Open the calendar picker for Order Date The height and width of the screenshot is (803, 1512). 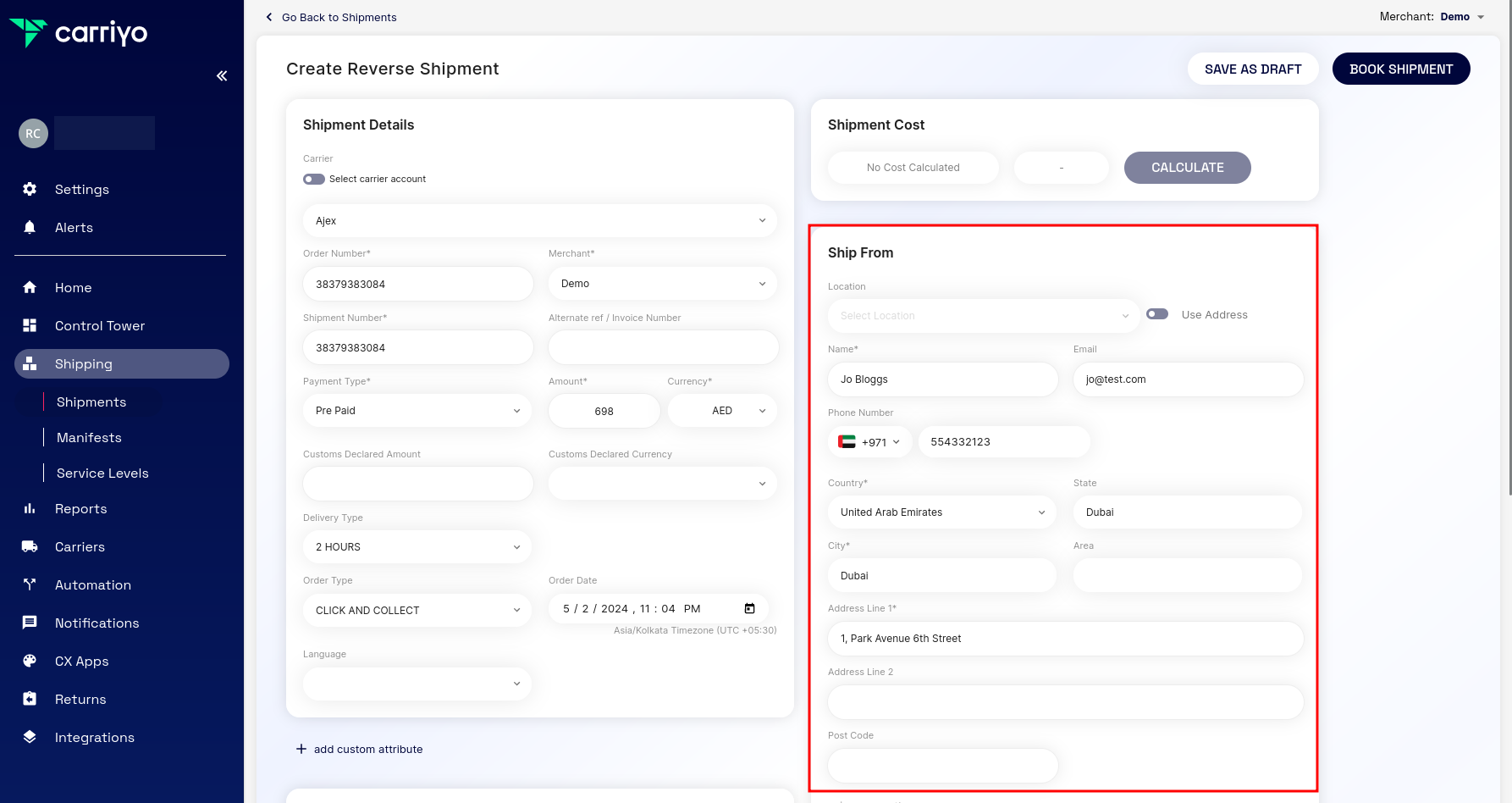pyautogui.click(x=749, y=608)
